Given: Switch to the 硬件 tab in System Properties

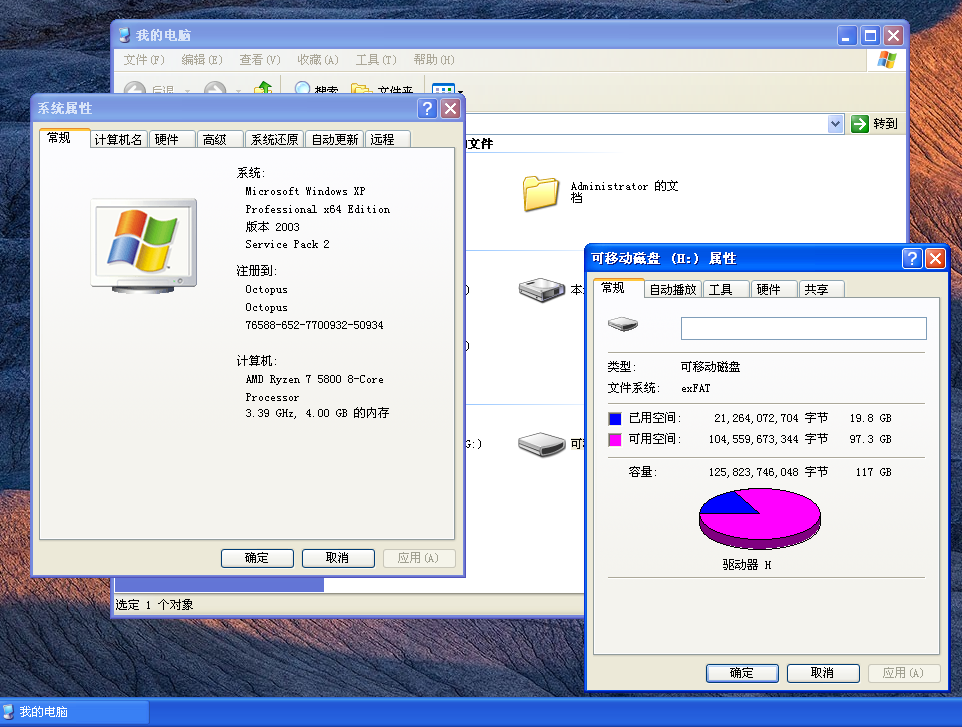Looking at the screenshot, I should click(172, 140).
